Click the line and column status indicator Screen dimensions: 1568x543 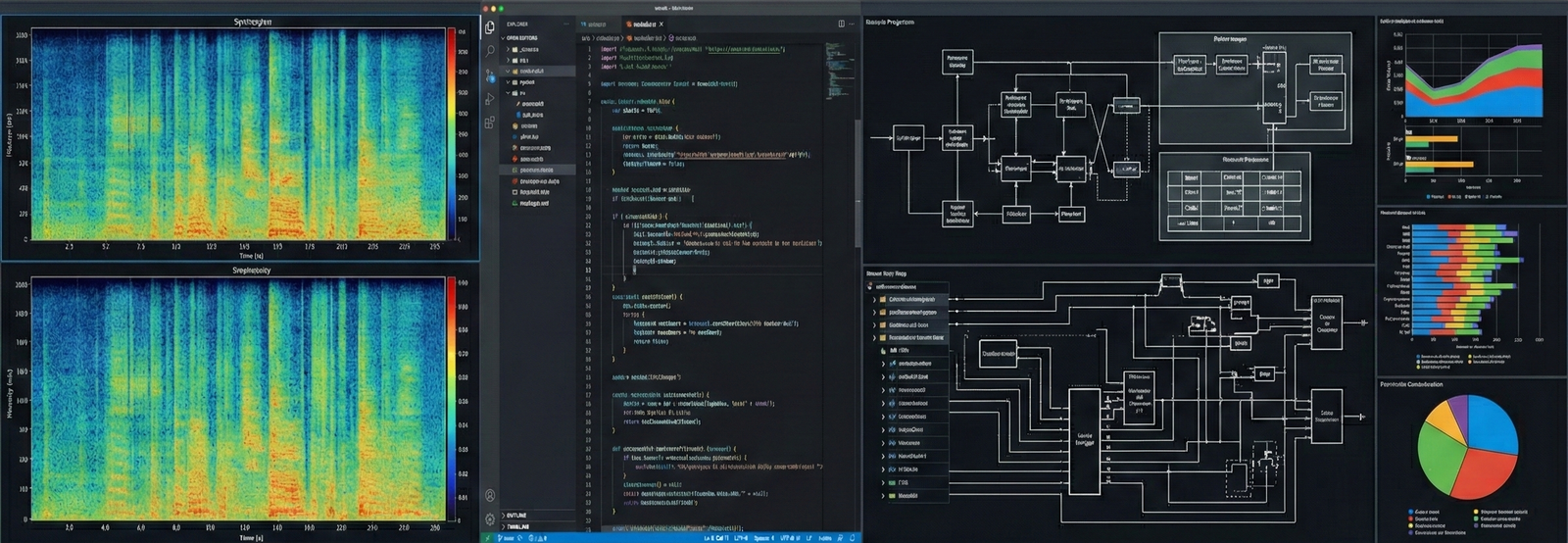coord(715,538)
